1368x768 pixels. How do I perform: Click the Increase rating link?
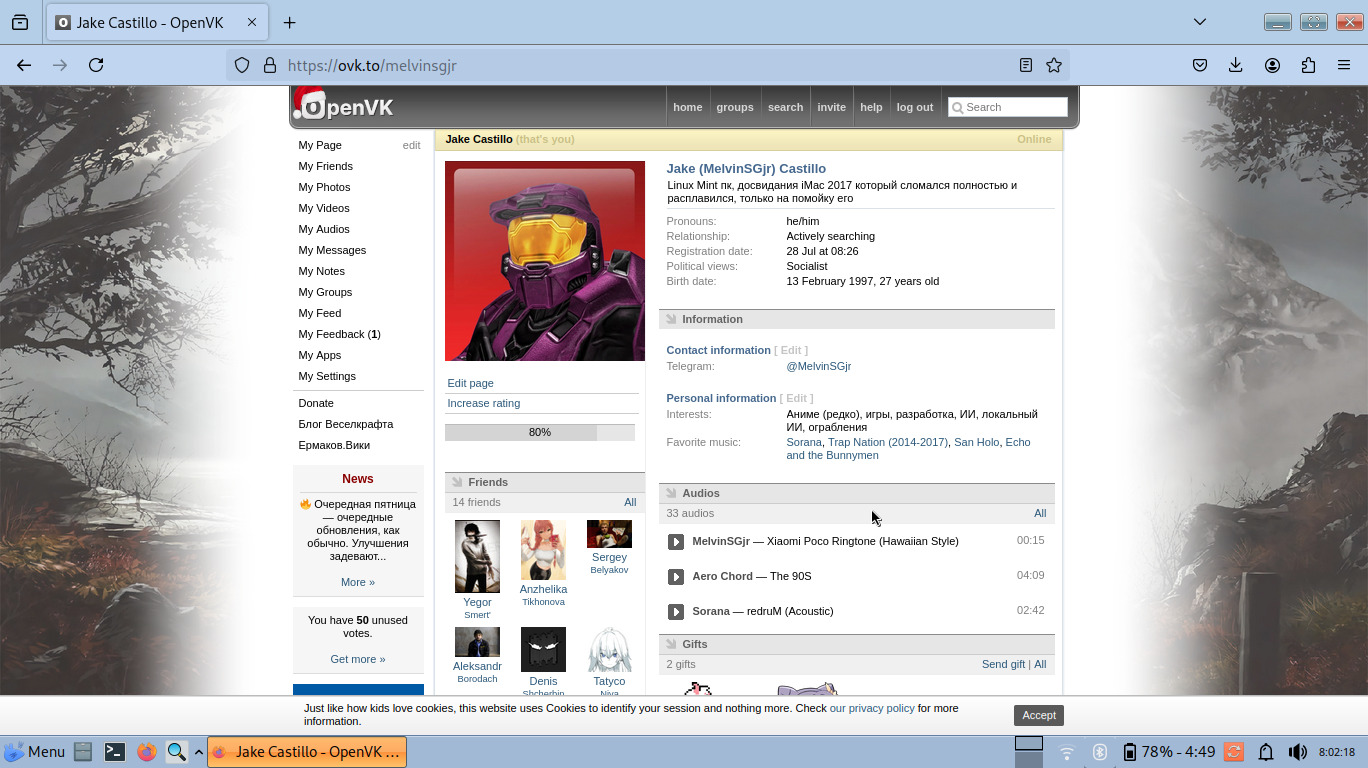(484, 403)
